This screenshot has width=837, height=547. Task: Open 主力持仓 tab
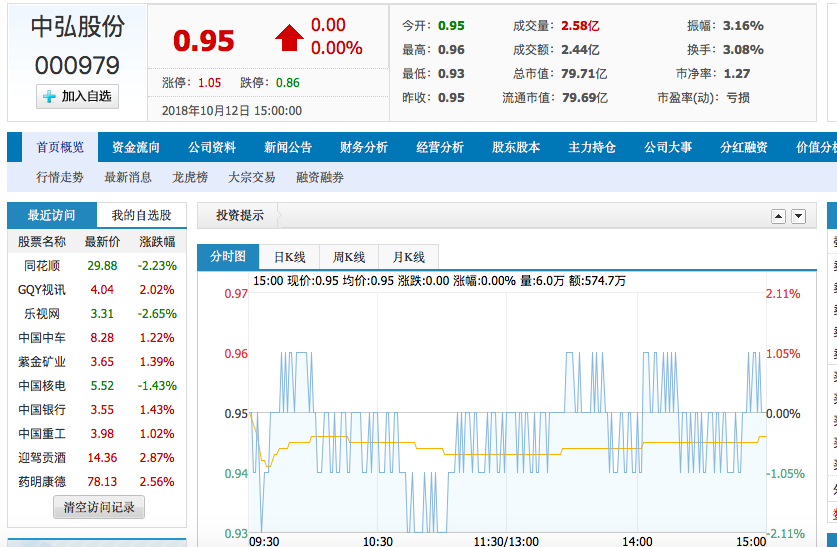pos(591,147)
